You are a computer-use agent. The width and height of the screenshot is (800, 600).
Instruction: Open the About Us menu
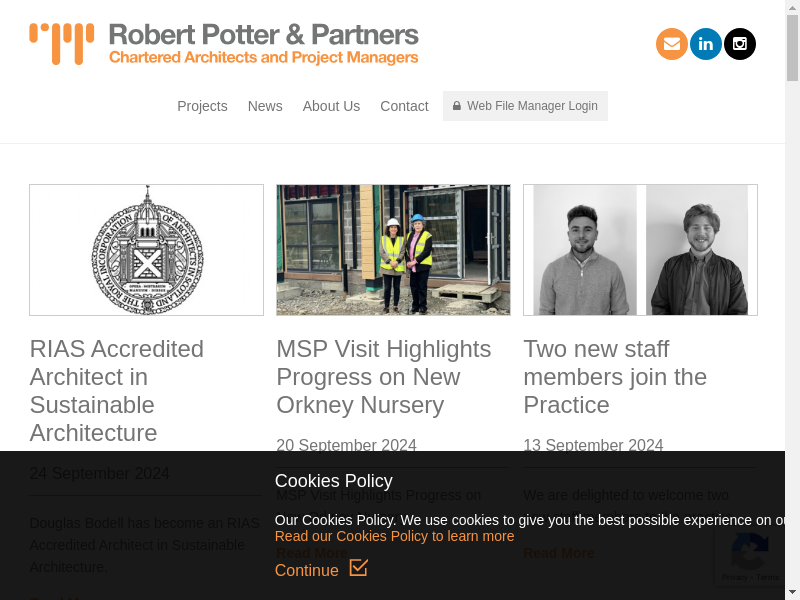tap(331, 106)
